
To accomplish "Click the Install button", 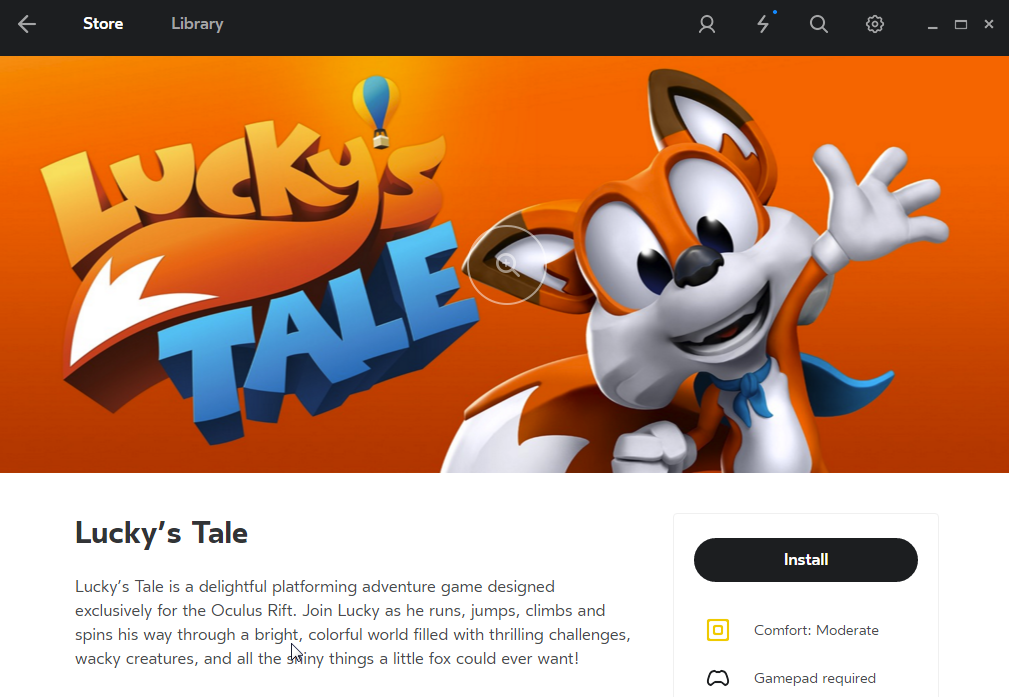I will [806, 560].
